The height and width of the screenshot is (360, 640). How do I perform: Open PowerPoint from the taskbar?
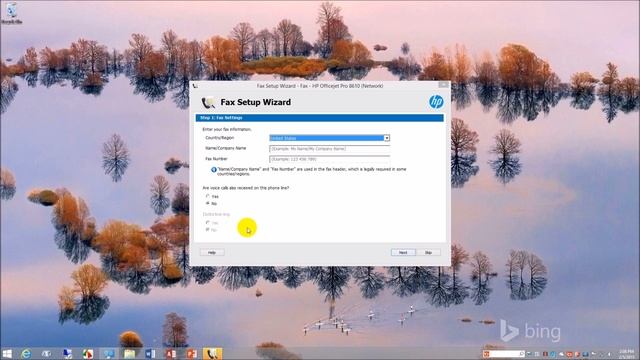pos(191,353)
